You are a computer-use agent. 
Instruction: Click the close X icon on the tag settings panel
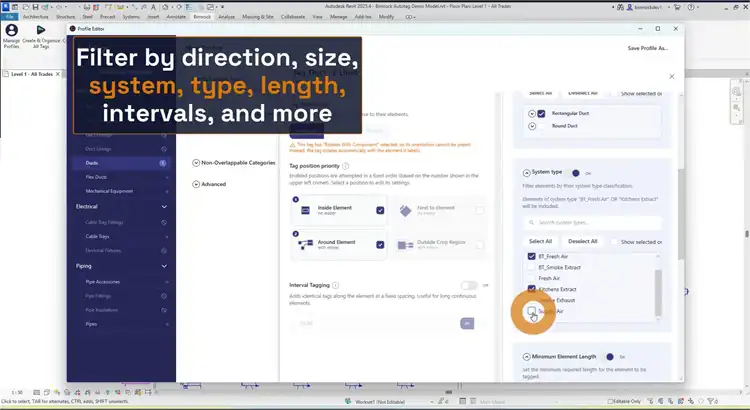click(672, 76)
